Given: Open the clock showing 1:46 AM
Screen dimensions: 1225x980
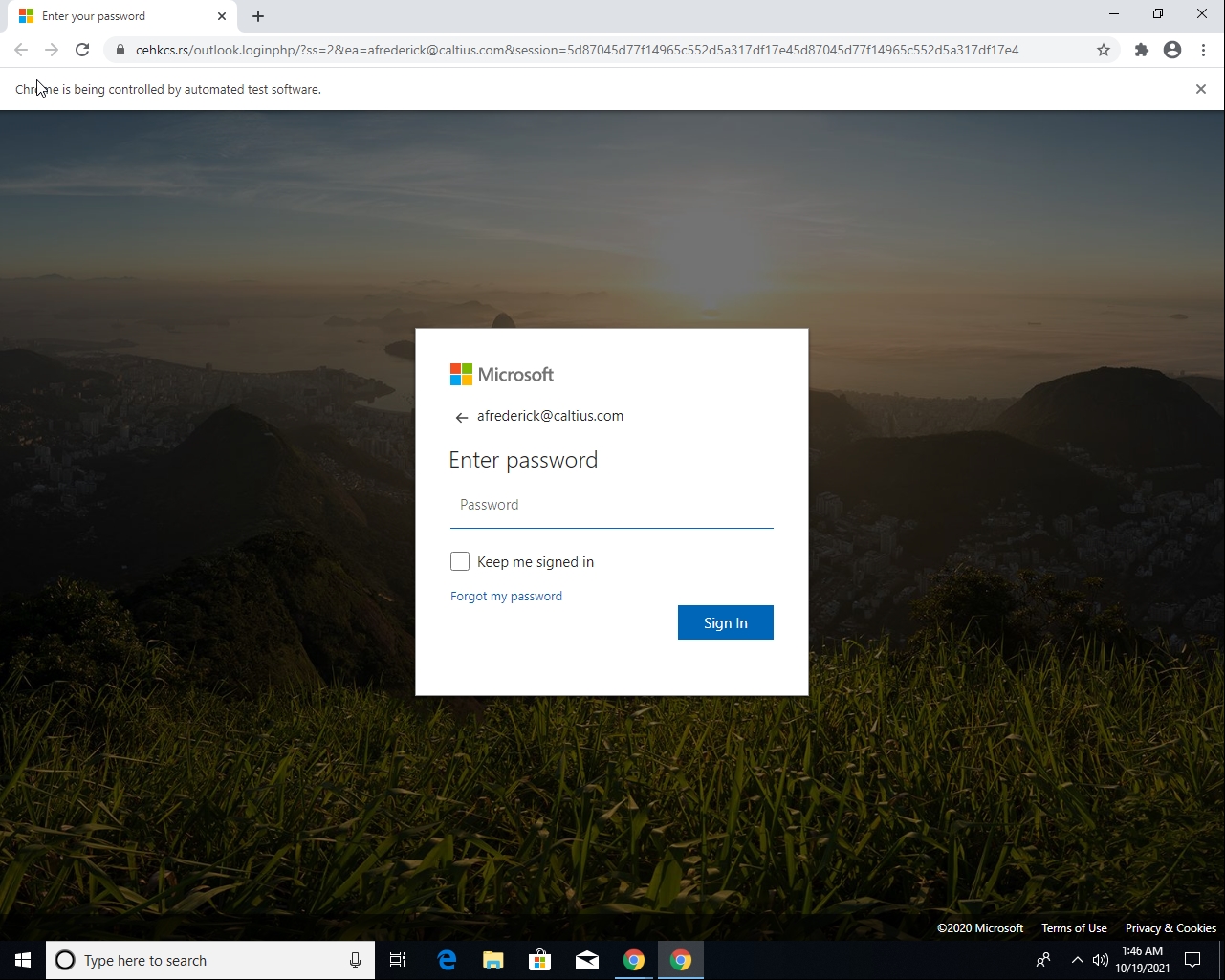Looking at the screenshot, I should point(1143,960).
